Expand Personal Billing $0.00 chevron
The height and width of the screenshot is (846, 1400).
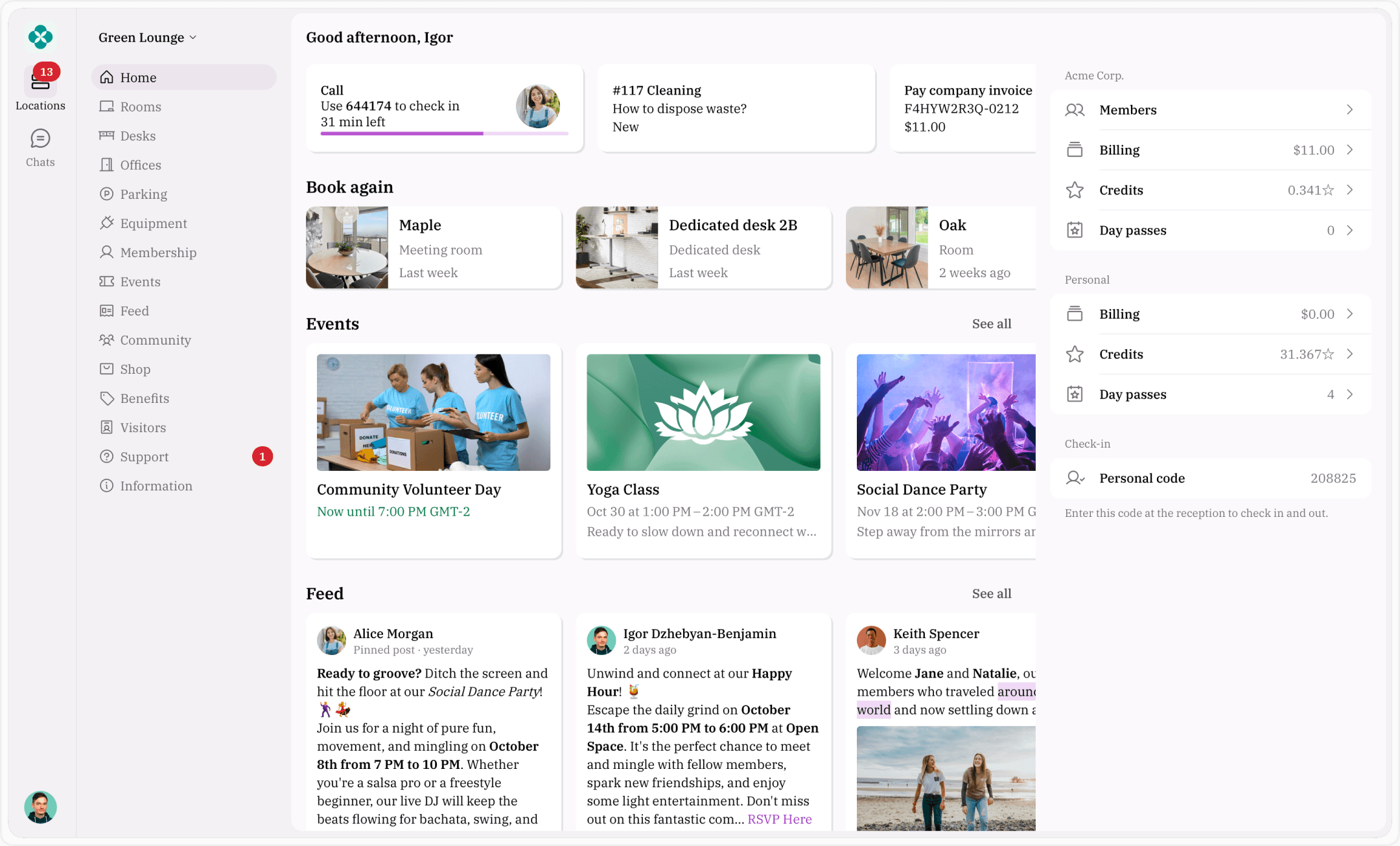click(x=1349, y=314)
